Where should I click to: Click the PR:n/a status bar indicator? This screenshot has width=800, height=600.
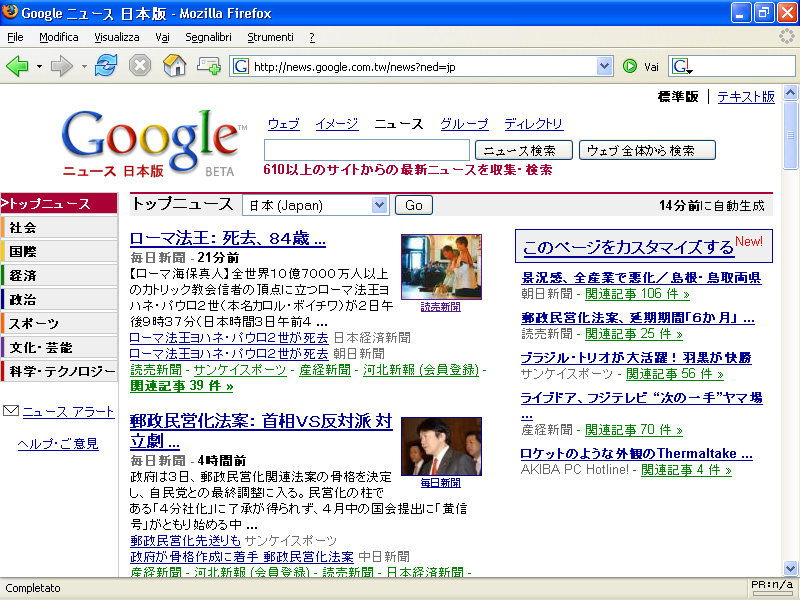pyautogui.click(x=772, y=585)
